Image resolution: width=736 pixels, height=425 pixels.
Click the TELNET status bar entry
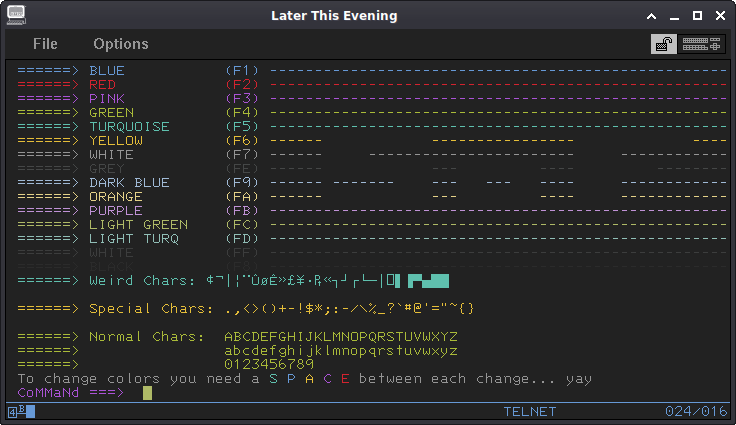(529, 412)
